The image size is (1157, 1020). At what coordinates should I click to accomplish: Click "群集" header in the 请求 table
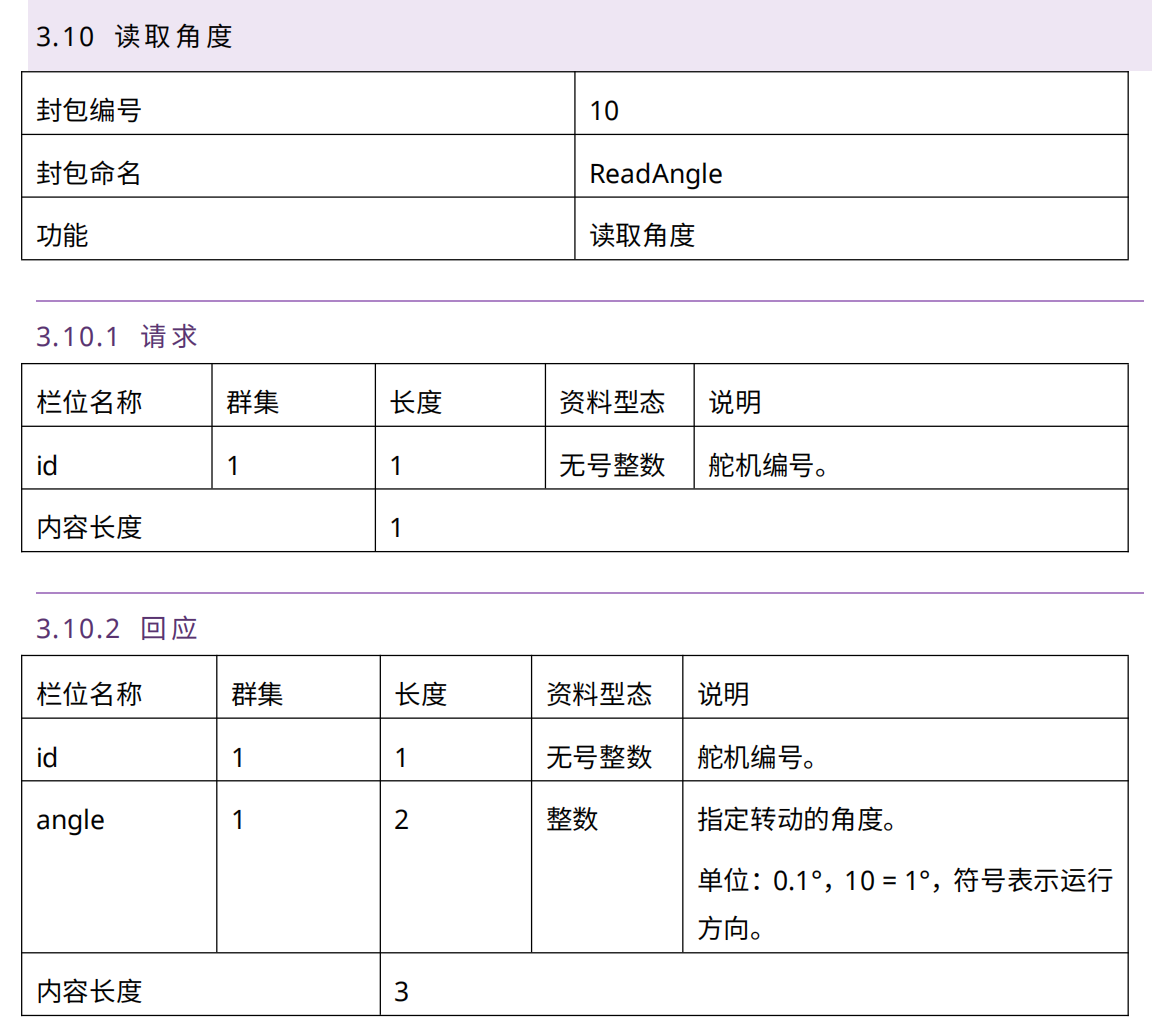click(x=253, y=402)
